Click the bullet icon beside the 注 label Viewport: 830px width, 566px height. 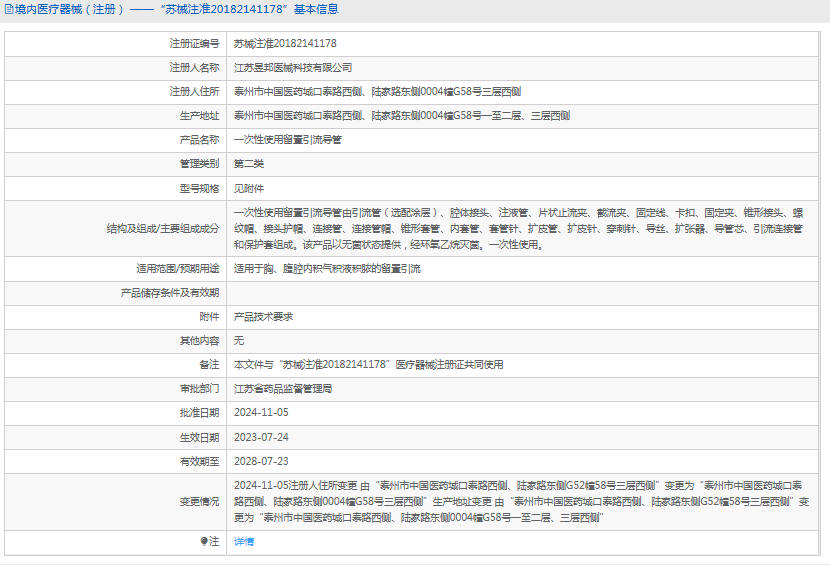coord(204,541)
